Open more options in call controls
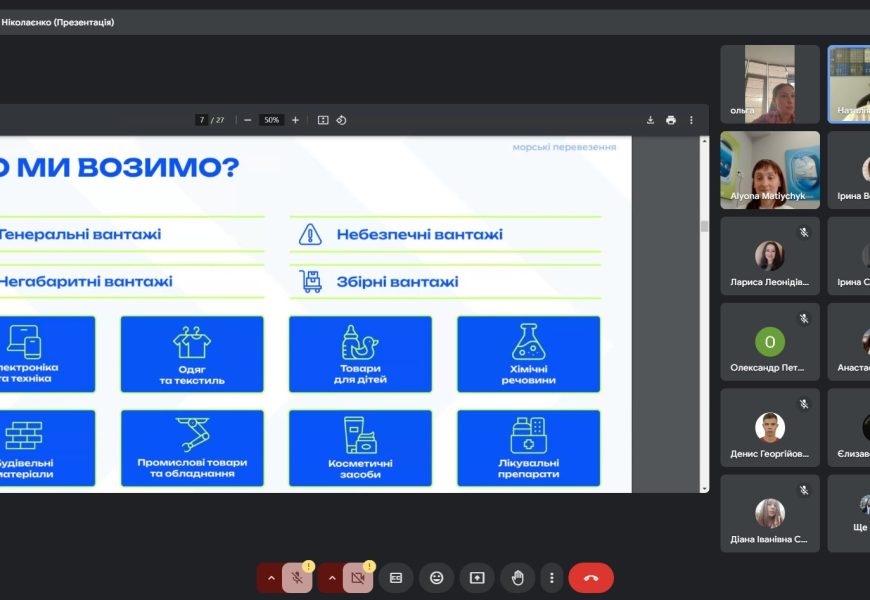 click(551, 578)
